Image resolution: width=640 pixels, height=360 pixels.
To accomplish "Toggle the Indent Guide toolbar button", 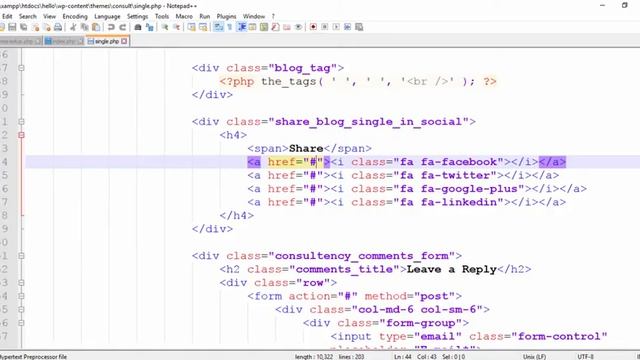I will [x=241, y=27].
